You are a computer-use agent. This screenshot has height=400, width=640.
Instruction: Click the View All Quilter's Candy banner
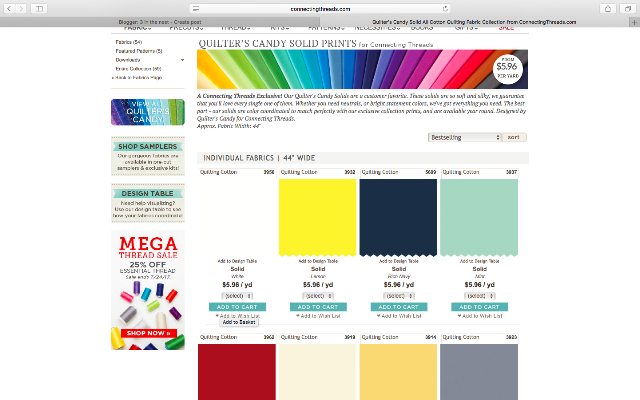point(148,112)
